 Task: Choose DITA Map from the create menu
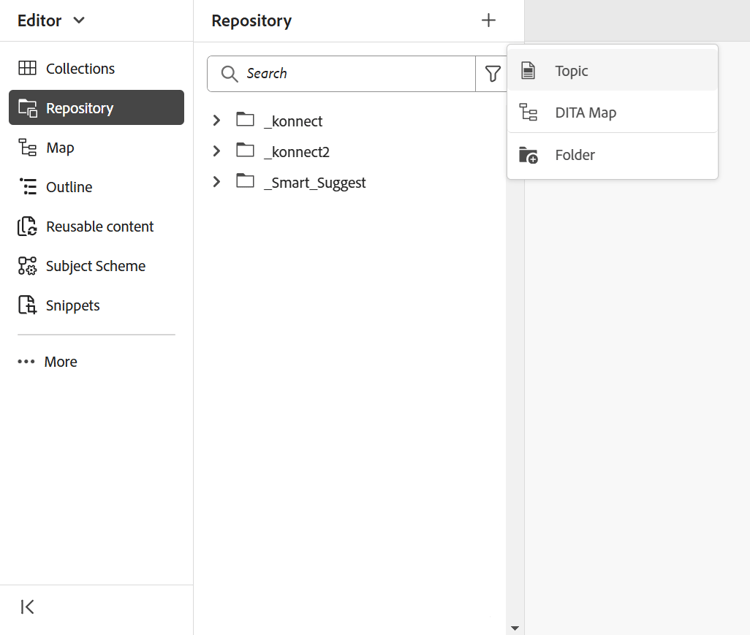pyautogui.click(x=613, y=112)
